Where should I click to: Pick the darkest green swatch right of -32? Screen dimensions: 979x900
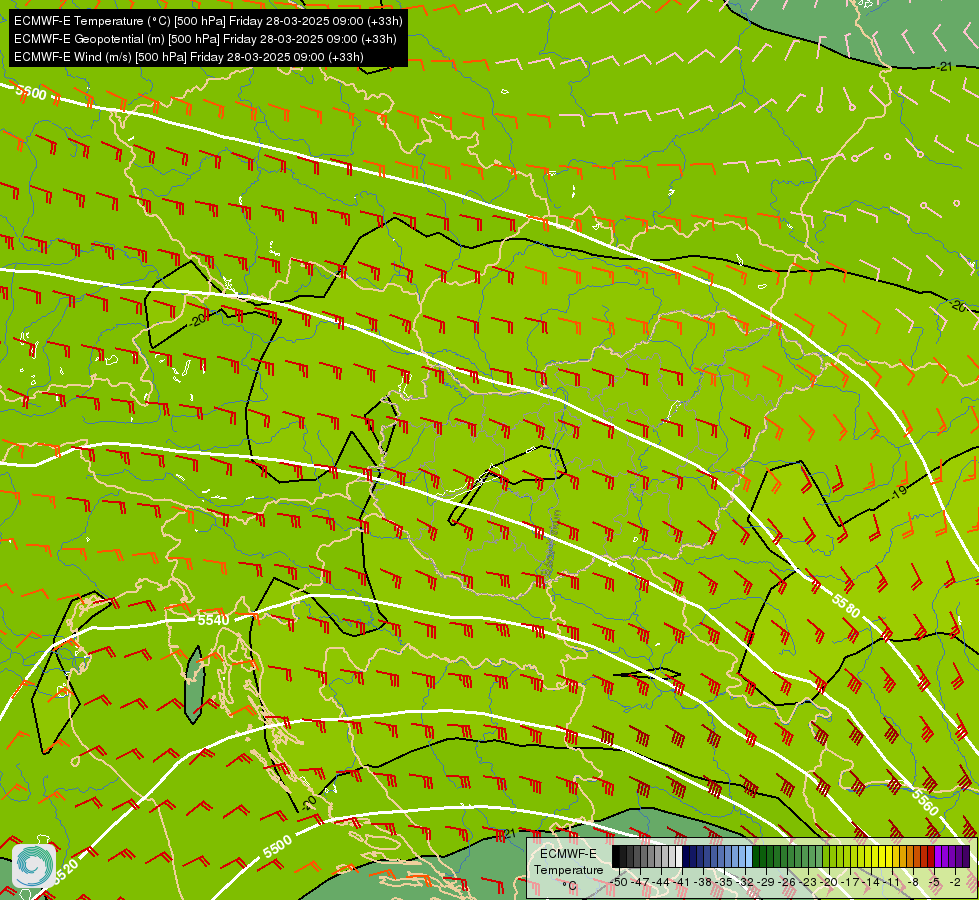click(x=756, y=856)
